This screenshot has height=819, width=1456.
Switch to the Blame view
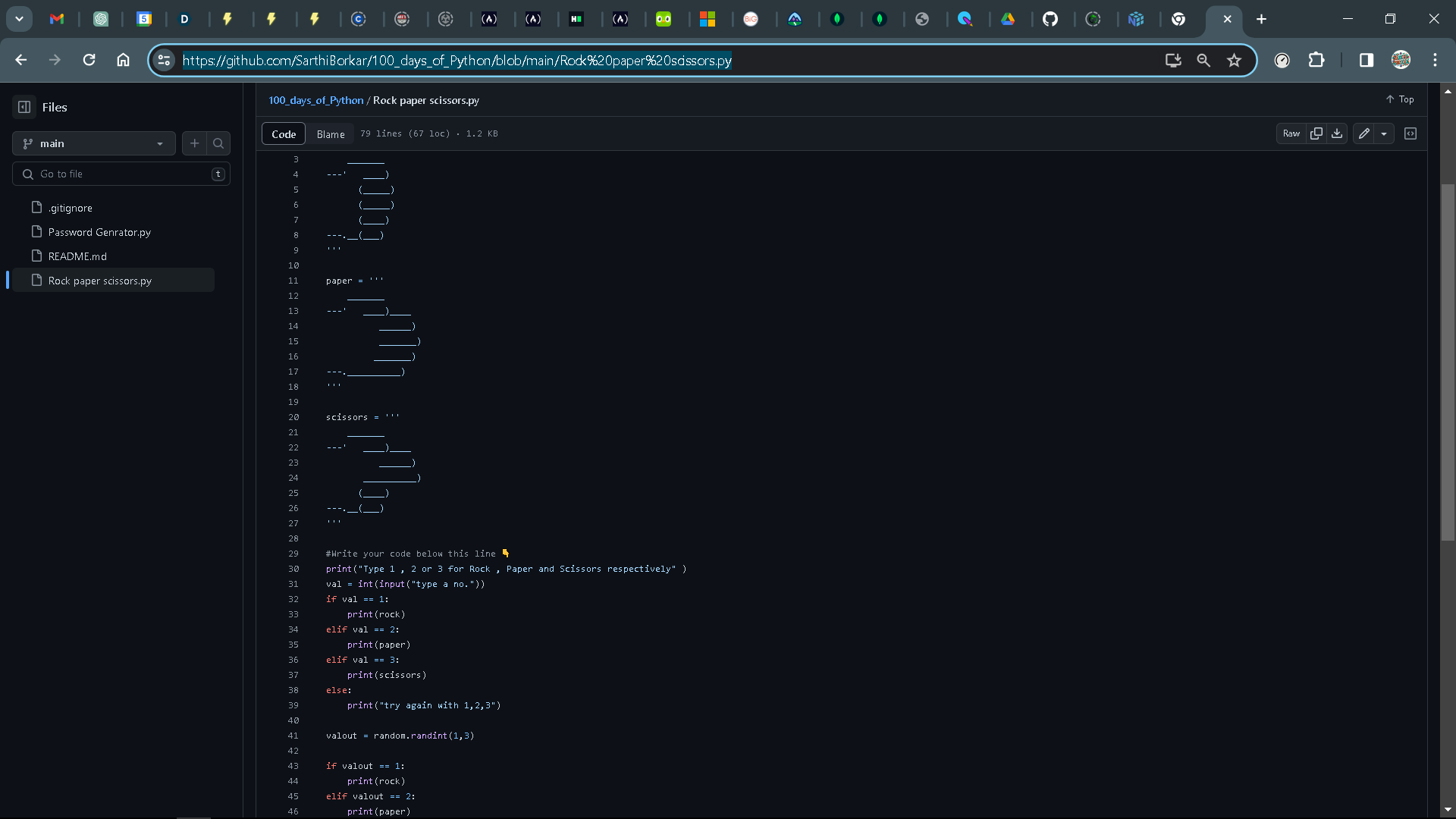331,133
